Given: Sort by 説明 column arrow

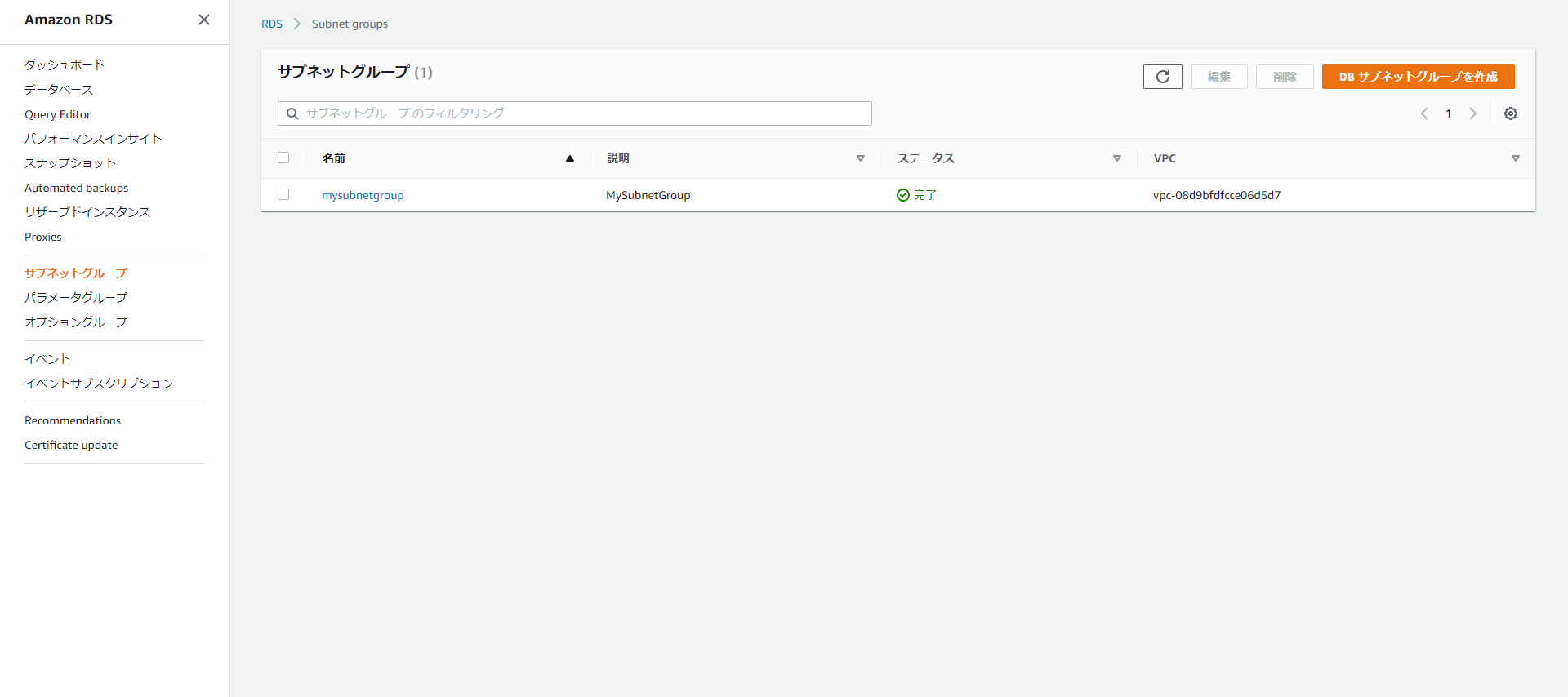Looking at the screenshot, I should pyautogui.click(x=861, y=158).
